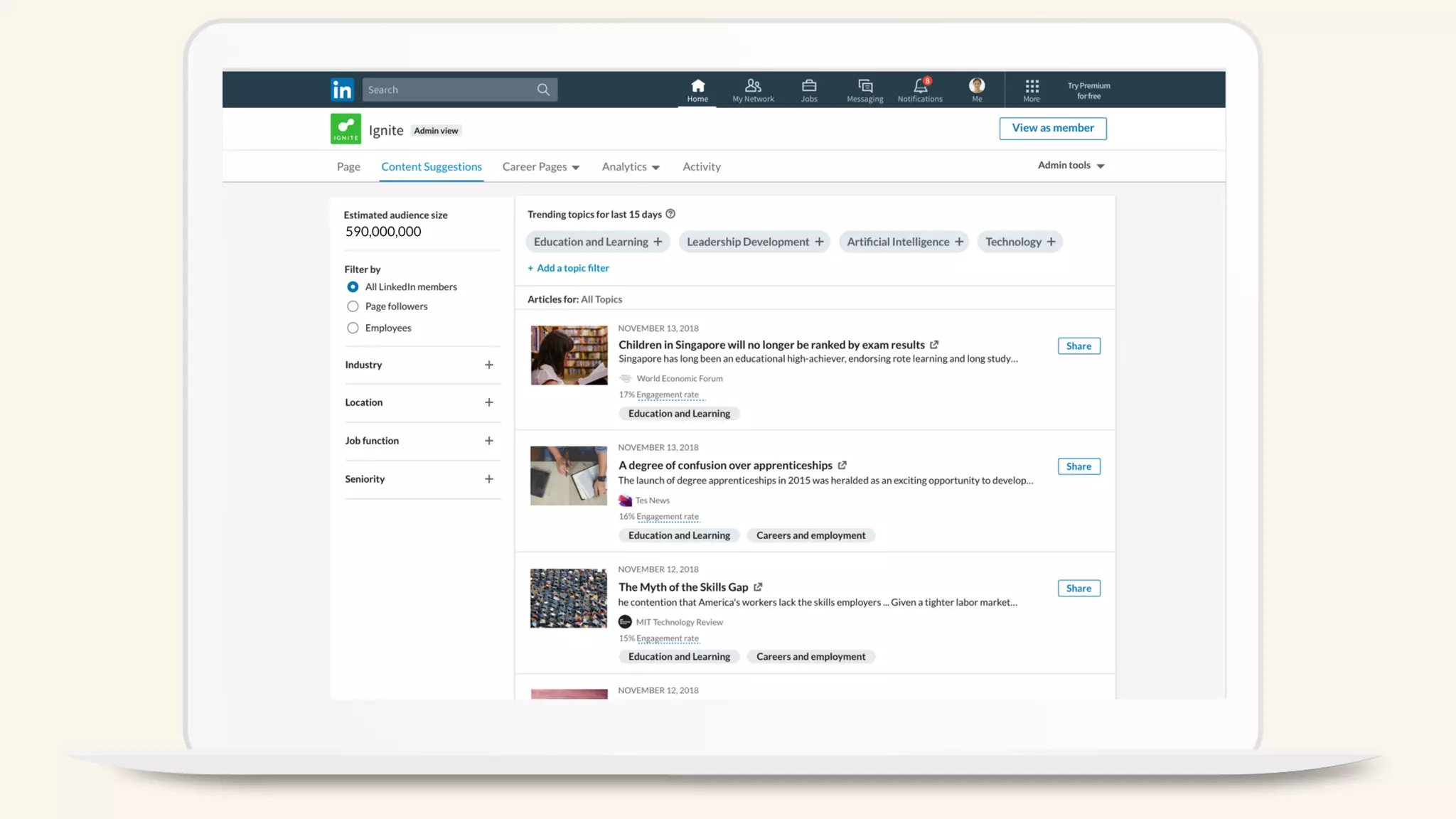The height and width of the screenshot is (819, 1456).
Task: Open the Admin tools dropdown
Action: [1071, 166]
